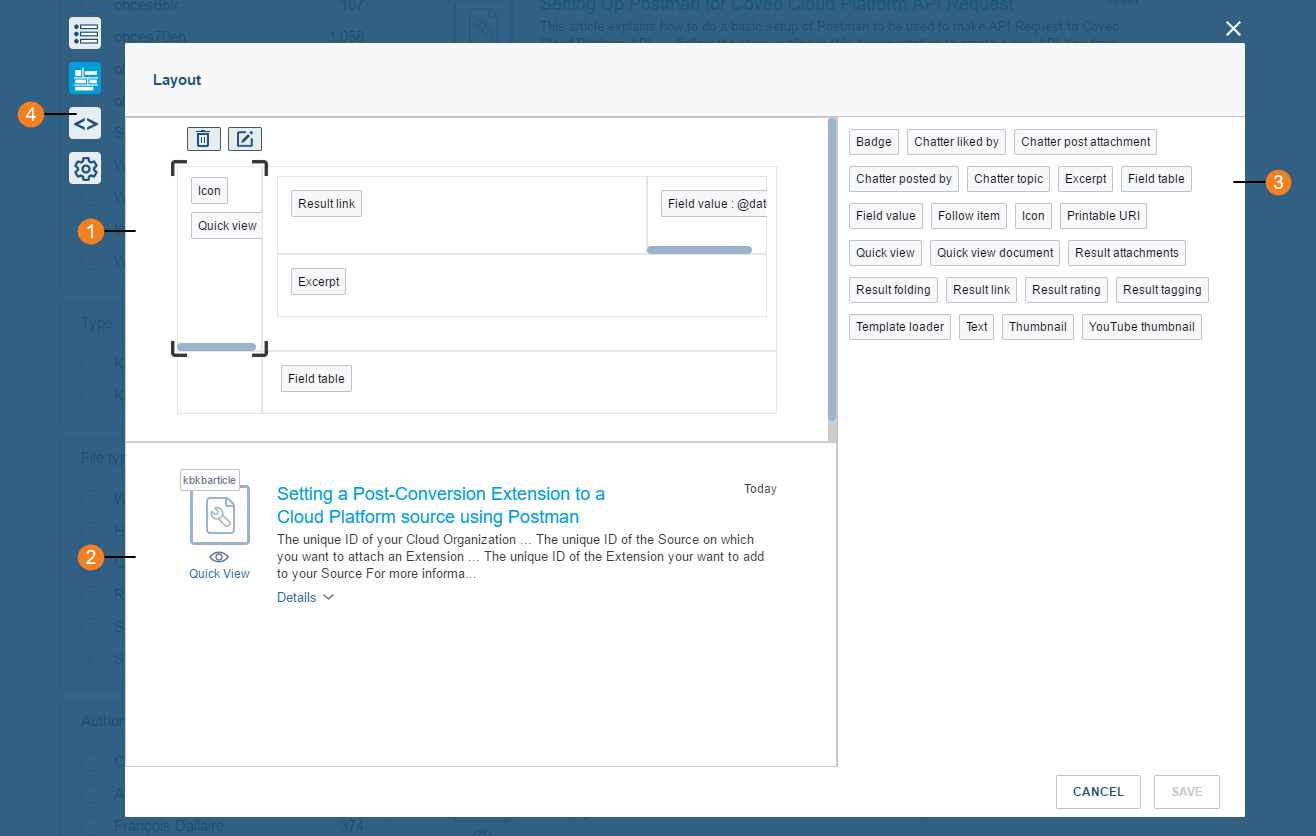Select the Result link component in layout
This screenshot has height=836, width=1316.
tap(326, 204)
